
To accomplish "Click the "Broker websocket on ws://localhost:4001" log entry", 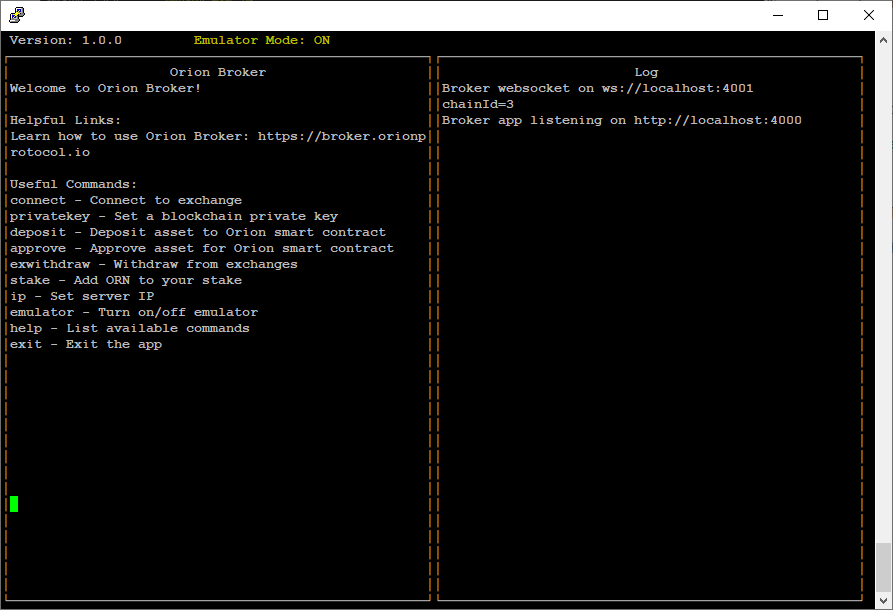I will pos(597,88).
